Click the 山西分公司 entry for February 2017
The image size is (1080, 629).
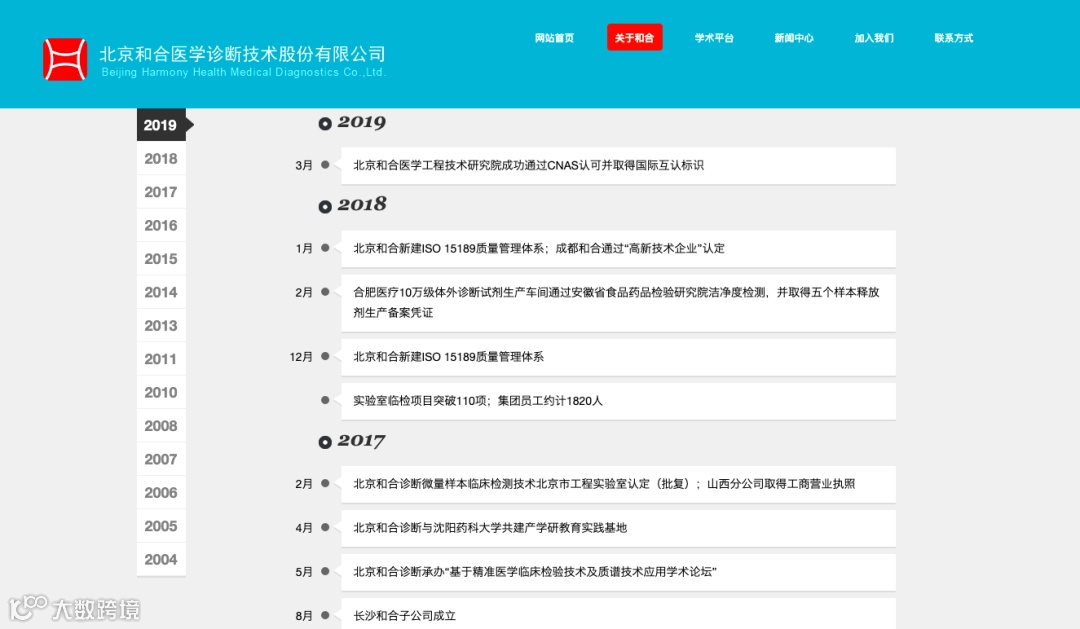click(618, 484)
